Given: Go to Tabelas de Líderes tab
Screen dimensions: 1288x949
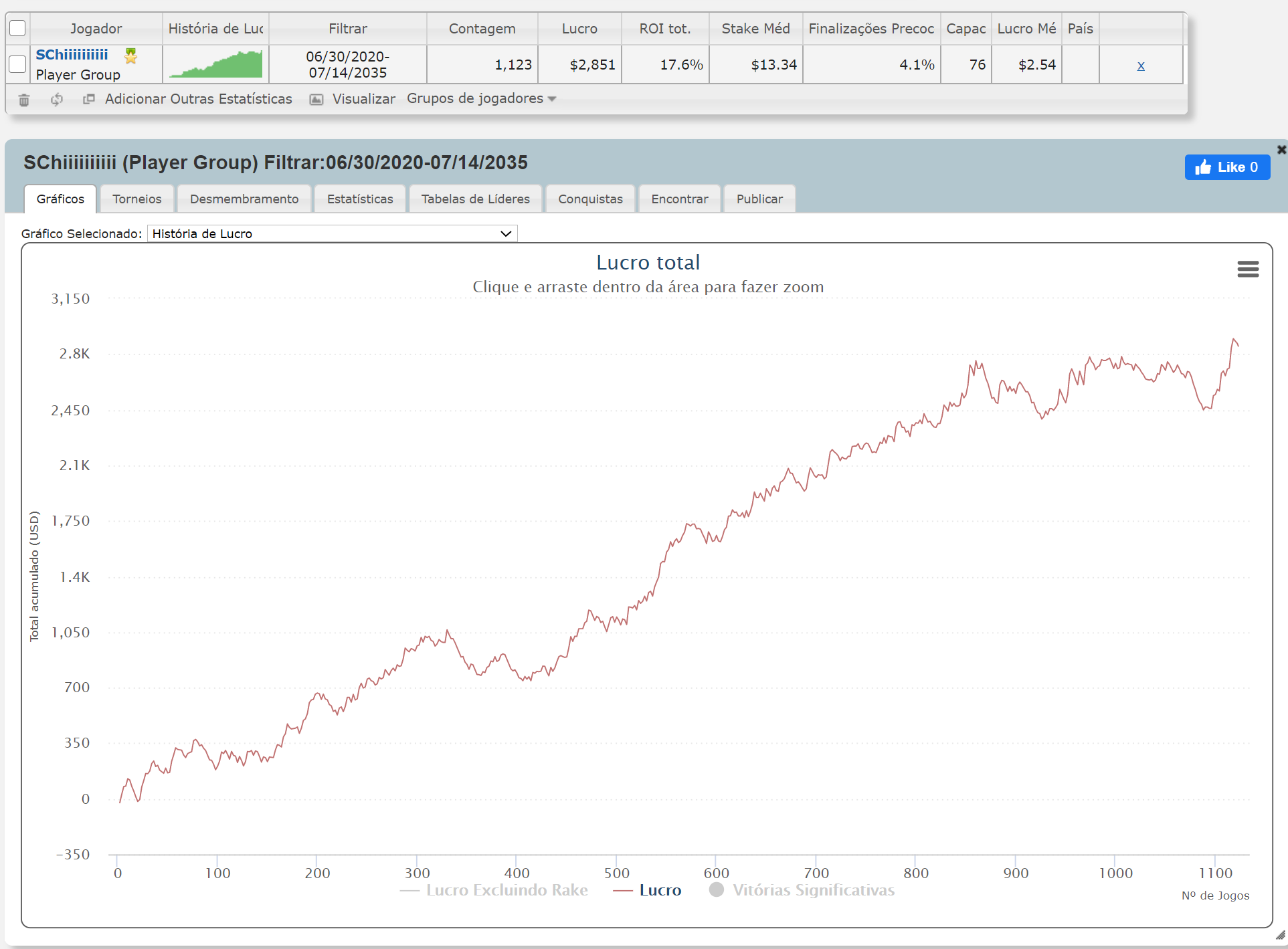Looking at the screenshot, I should click(476, 199).
